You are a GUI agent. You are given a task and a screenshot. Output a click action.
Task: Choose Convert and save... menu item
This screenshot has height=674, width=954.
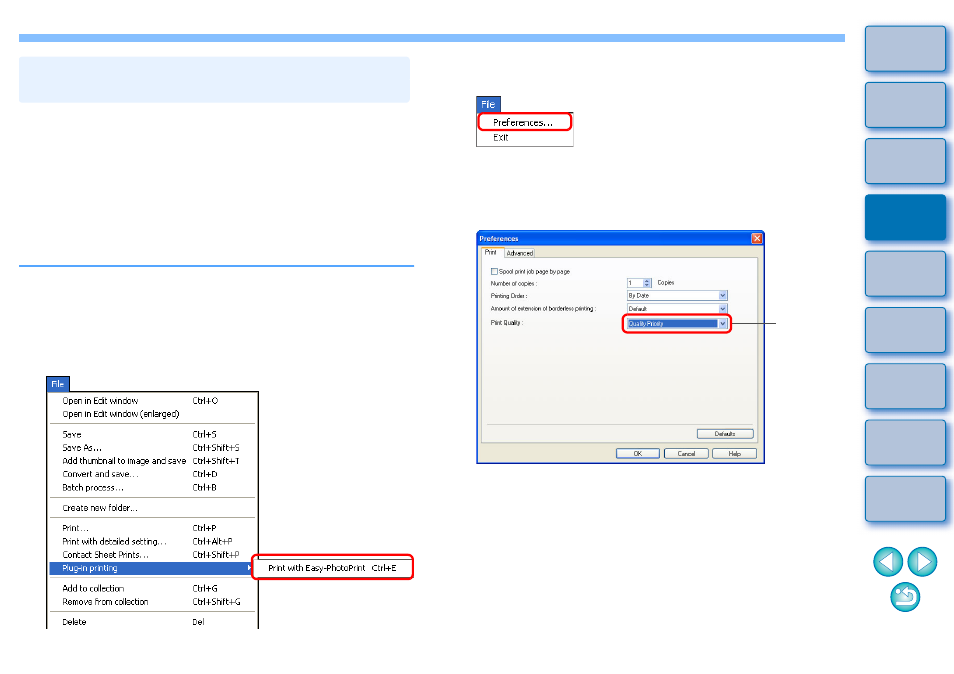click(153, 474)
